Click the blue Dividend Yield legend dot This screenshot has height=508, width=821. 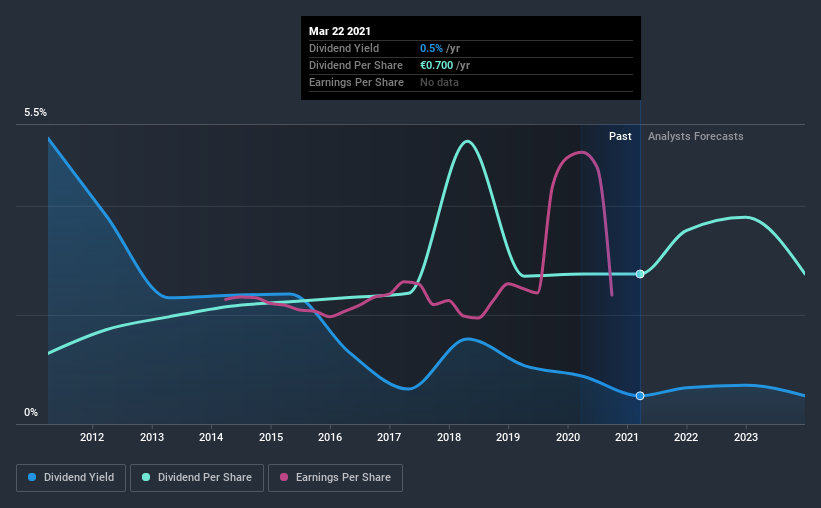(x=32, y=477)
